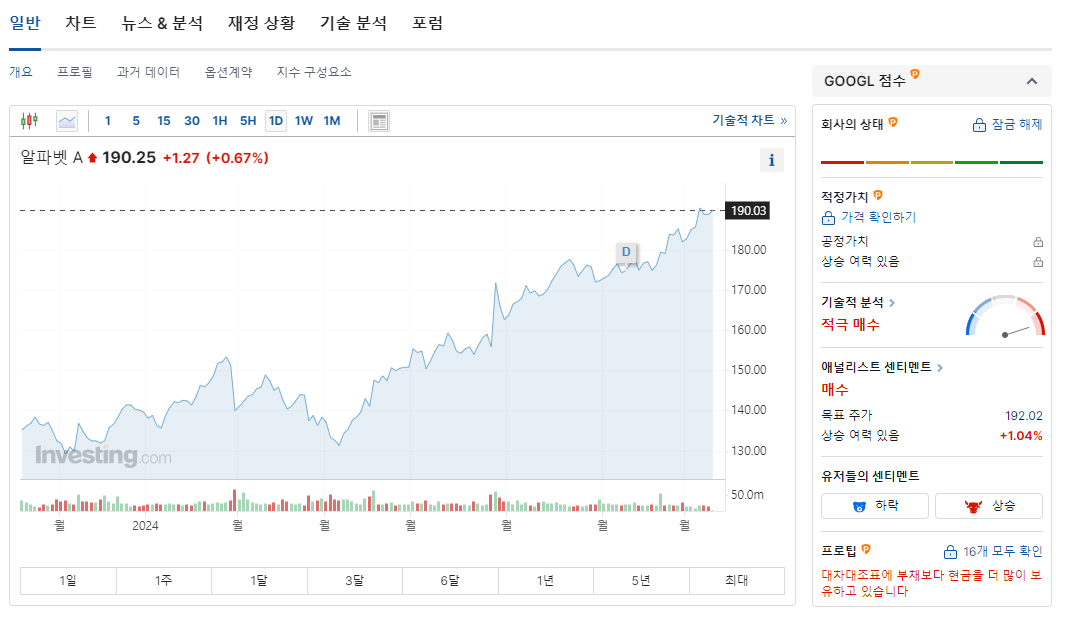This screenshot has height=632, width=1074.
Task: Click the dividend 'D' marker on chart
Action: point(626,252)
